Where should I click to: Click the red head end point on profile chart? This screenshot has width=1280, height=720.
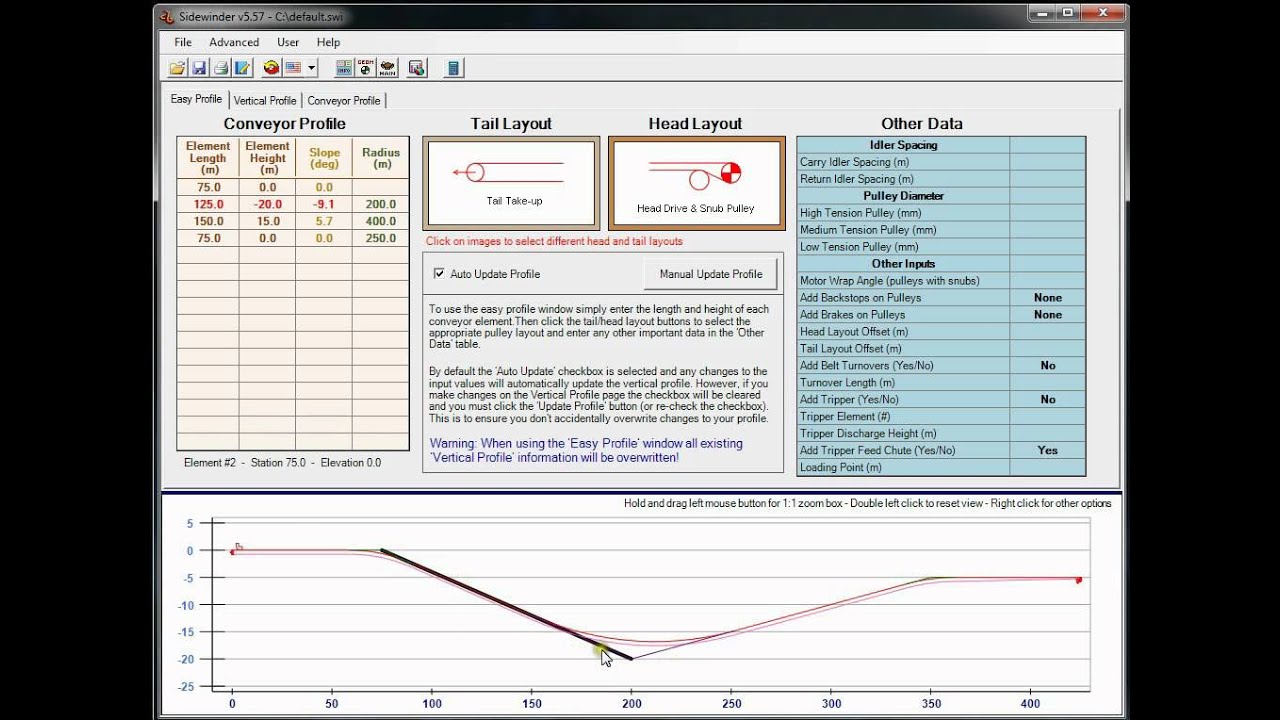click(1078, 579)
